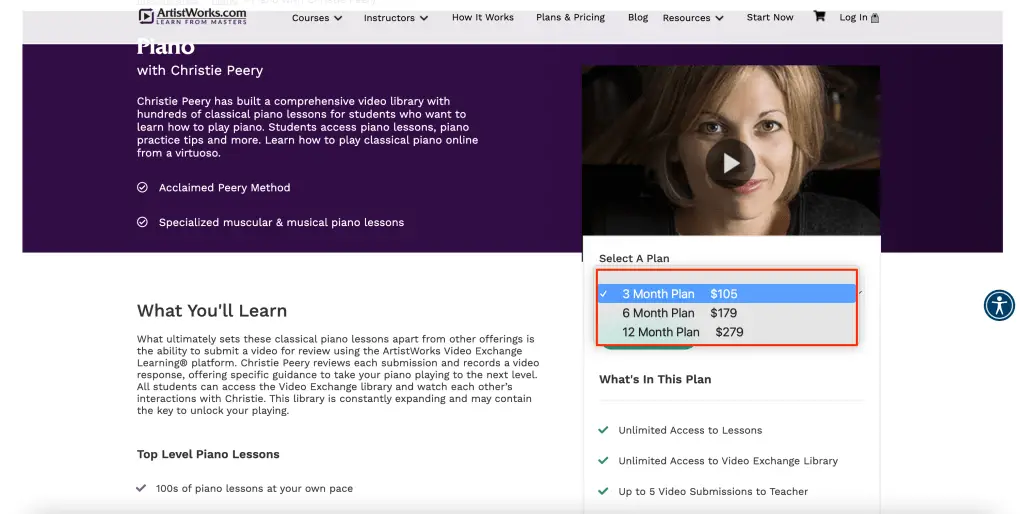This screenshot has width=1024, height=514.
Task: Click 'Specialized muscular & musical piano lessons' text
Action: pos(281,222)
